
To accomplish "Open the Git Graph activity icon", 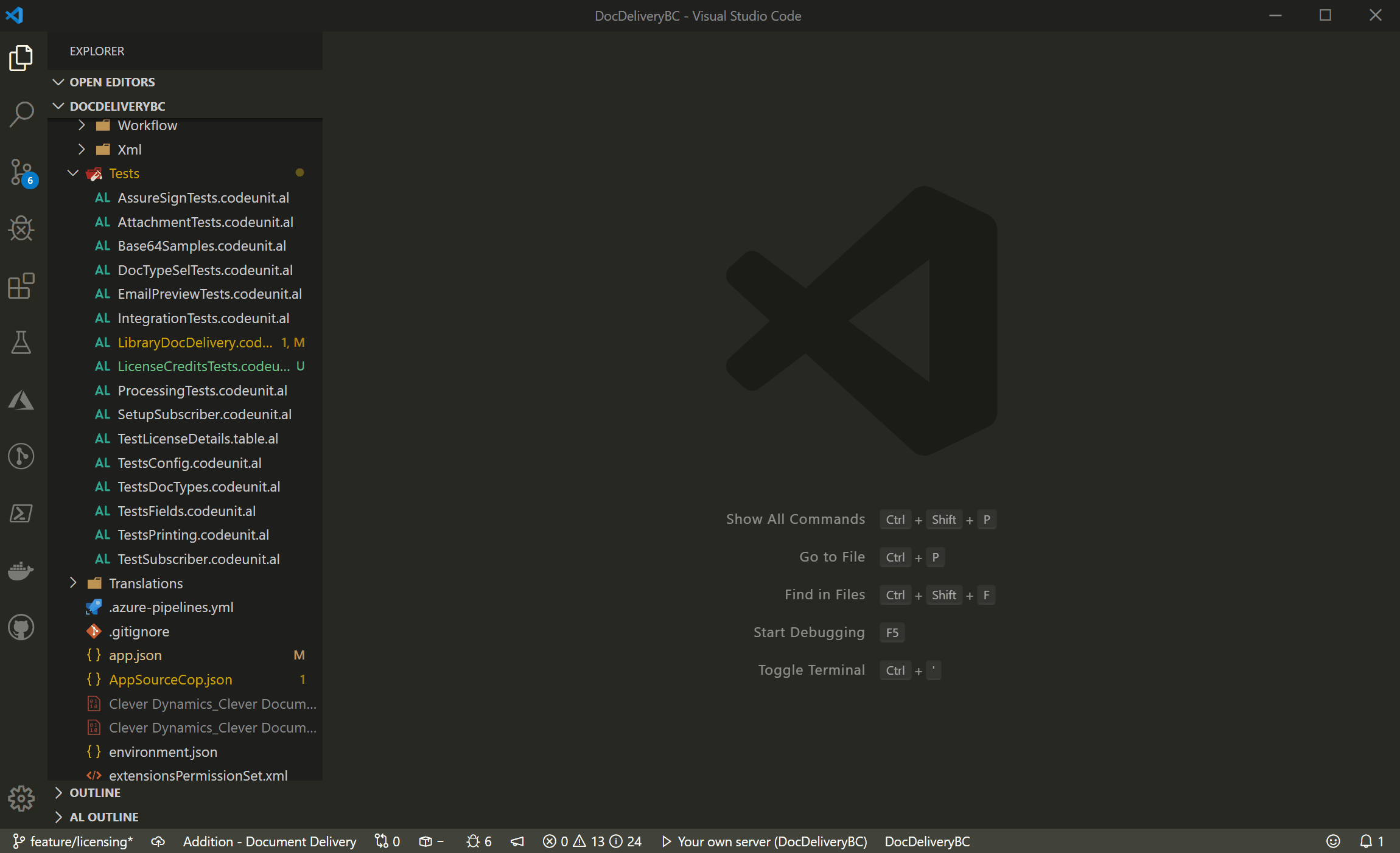I will pos(21,456).
